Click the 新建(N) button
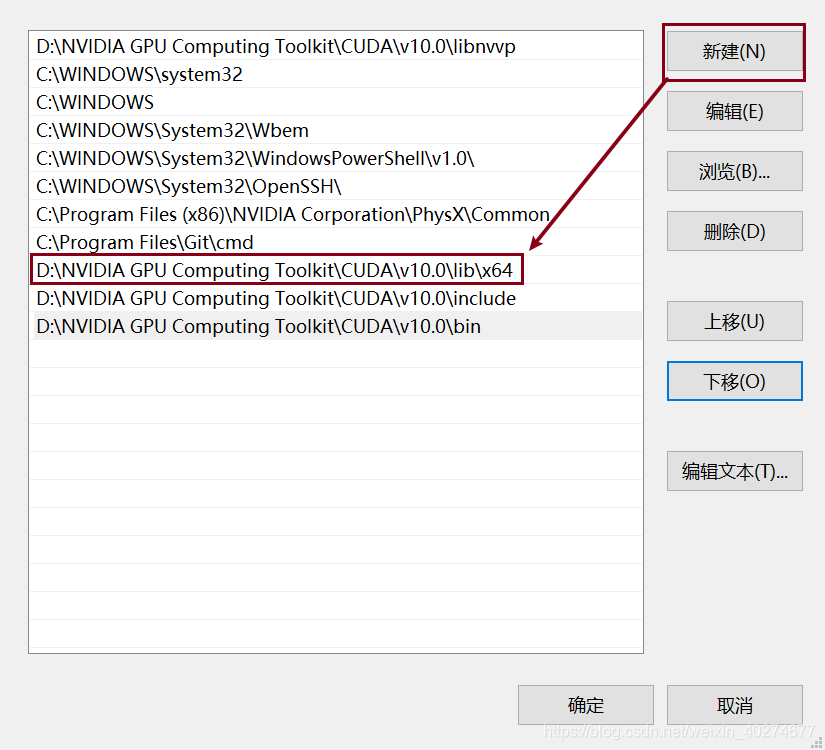 click(x=735, y=51)
